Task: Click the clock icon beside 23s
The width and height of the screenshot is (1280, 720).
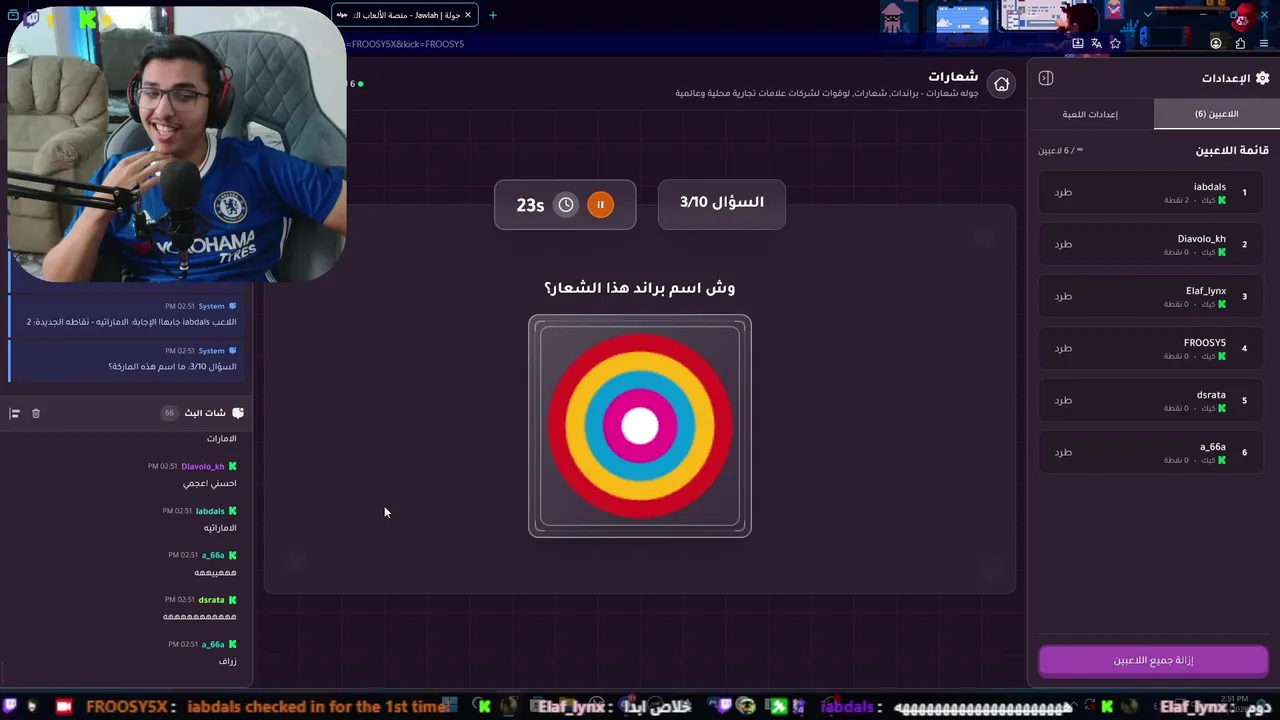Action: (566, 205)
